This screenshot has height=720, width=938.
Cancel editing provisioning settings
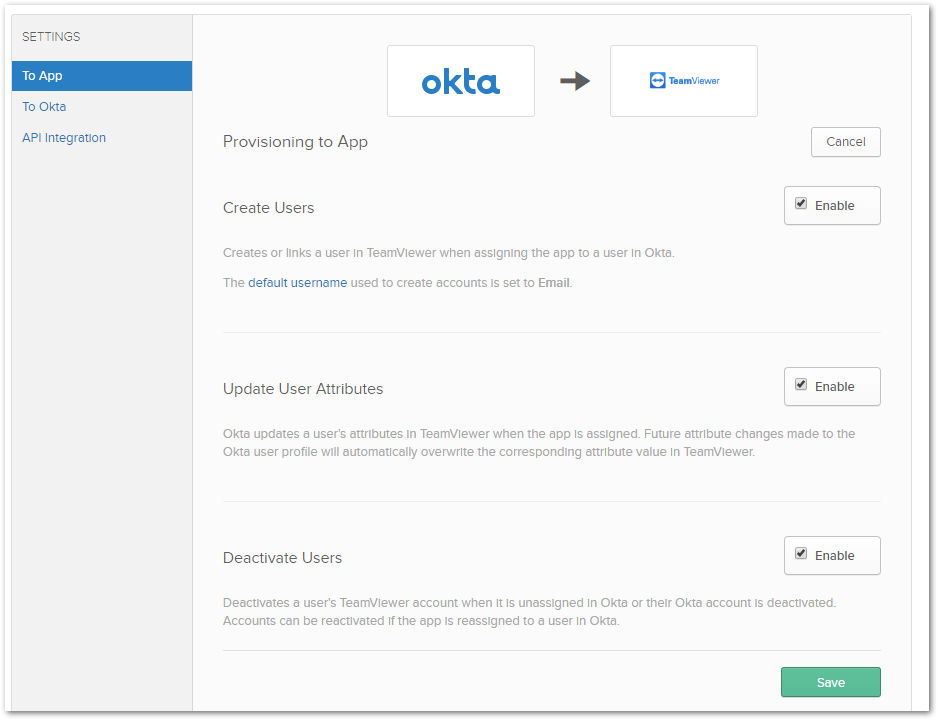pos(845,142)
